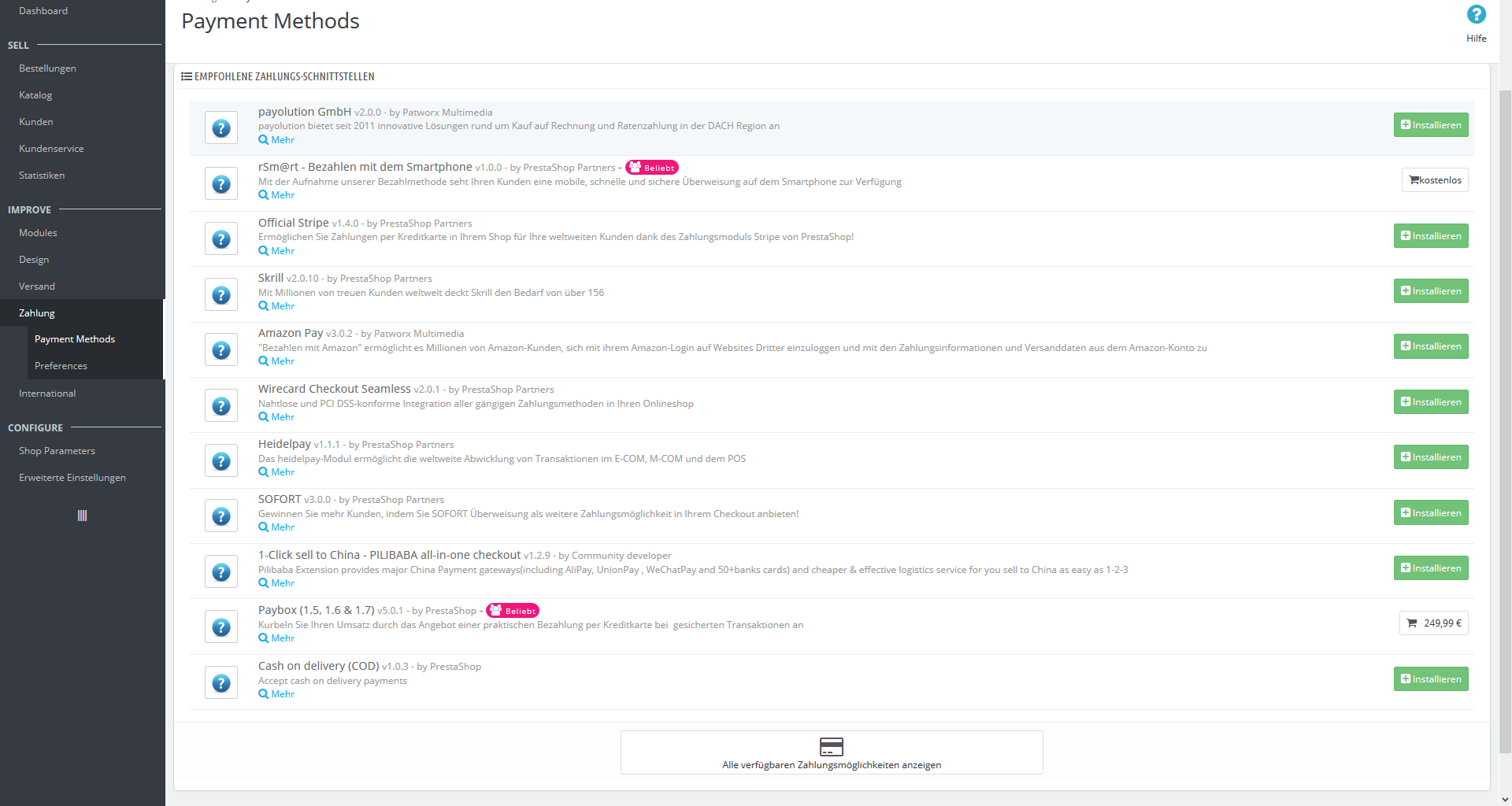Click the magnifier icon for SOFORT Mehr
Image resolution: width=1512 pixels, height=806 pixels.
(x=263, y=527)
